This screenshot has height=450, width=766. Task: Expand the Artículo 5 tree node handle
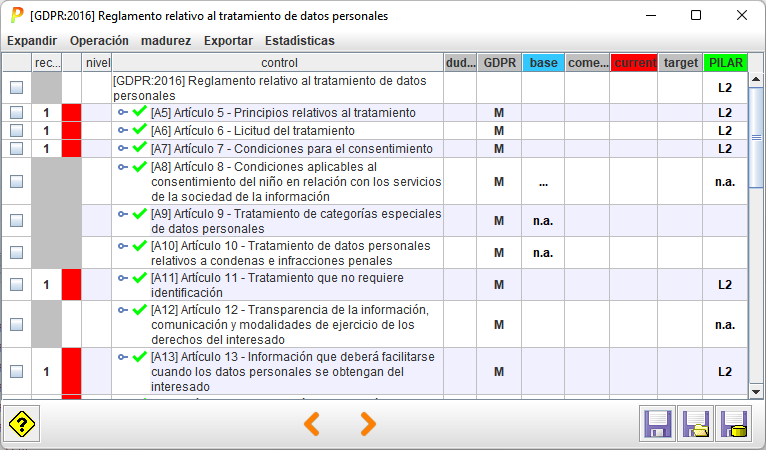coord(123,112)
